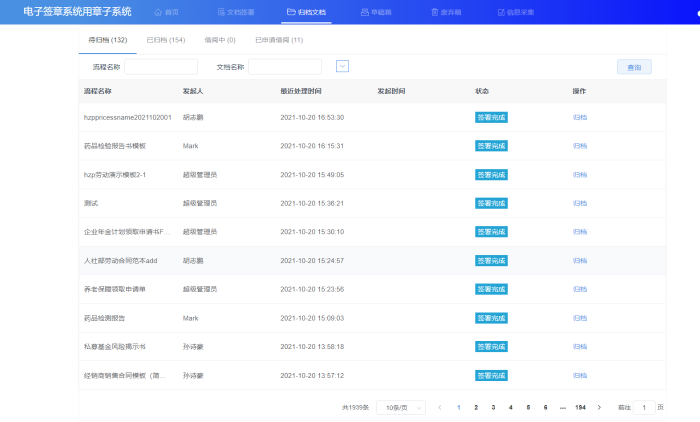Focus the 流程名称 search field
Image resolution: width=700 pixels, height=422 pixels.
pos(161,67)
